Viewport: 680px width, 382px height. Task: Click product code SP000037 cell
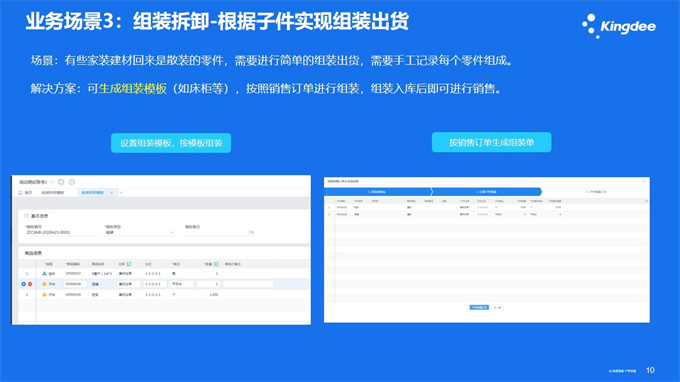point(73,274)
